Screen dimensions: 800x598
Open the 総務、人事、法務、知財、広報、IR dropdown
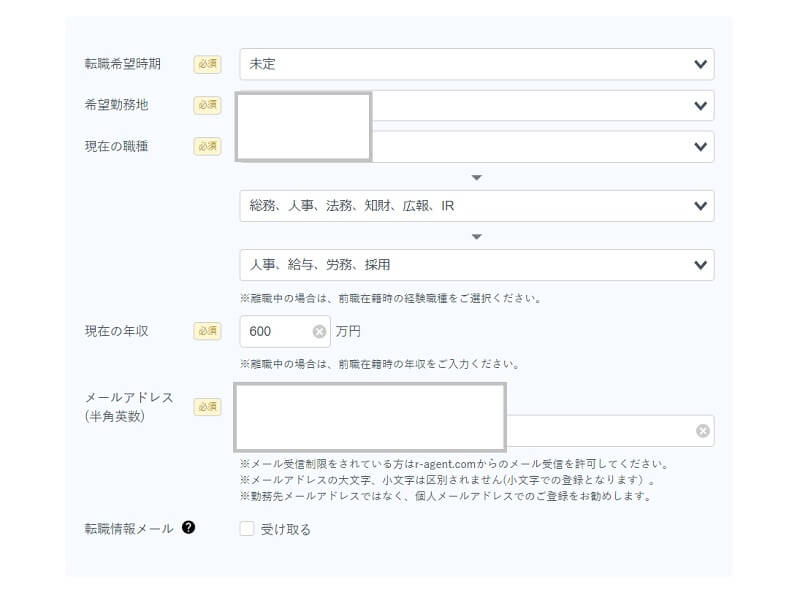pos(476,206)
